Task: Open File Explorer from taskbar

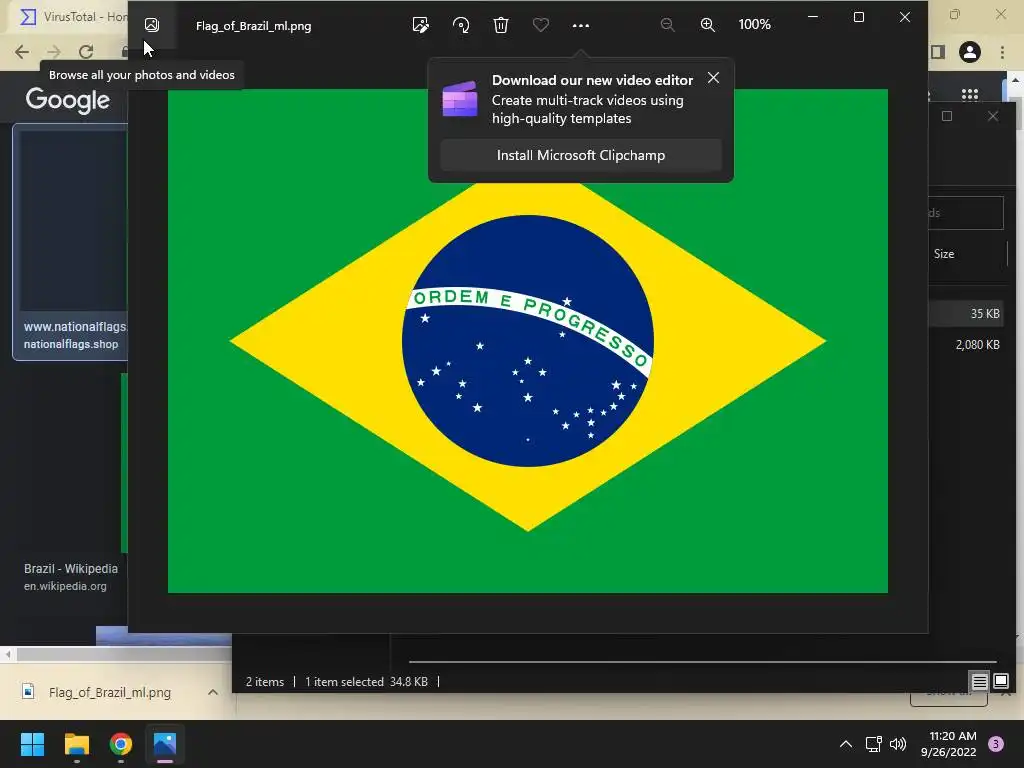Action: click(77, 744)
